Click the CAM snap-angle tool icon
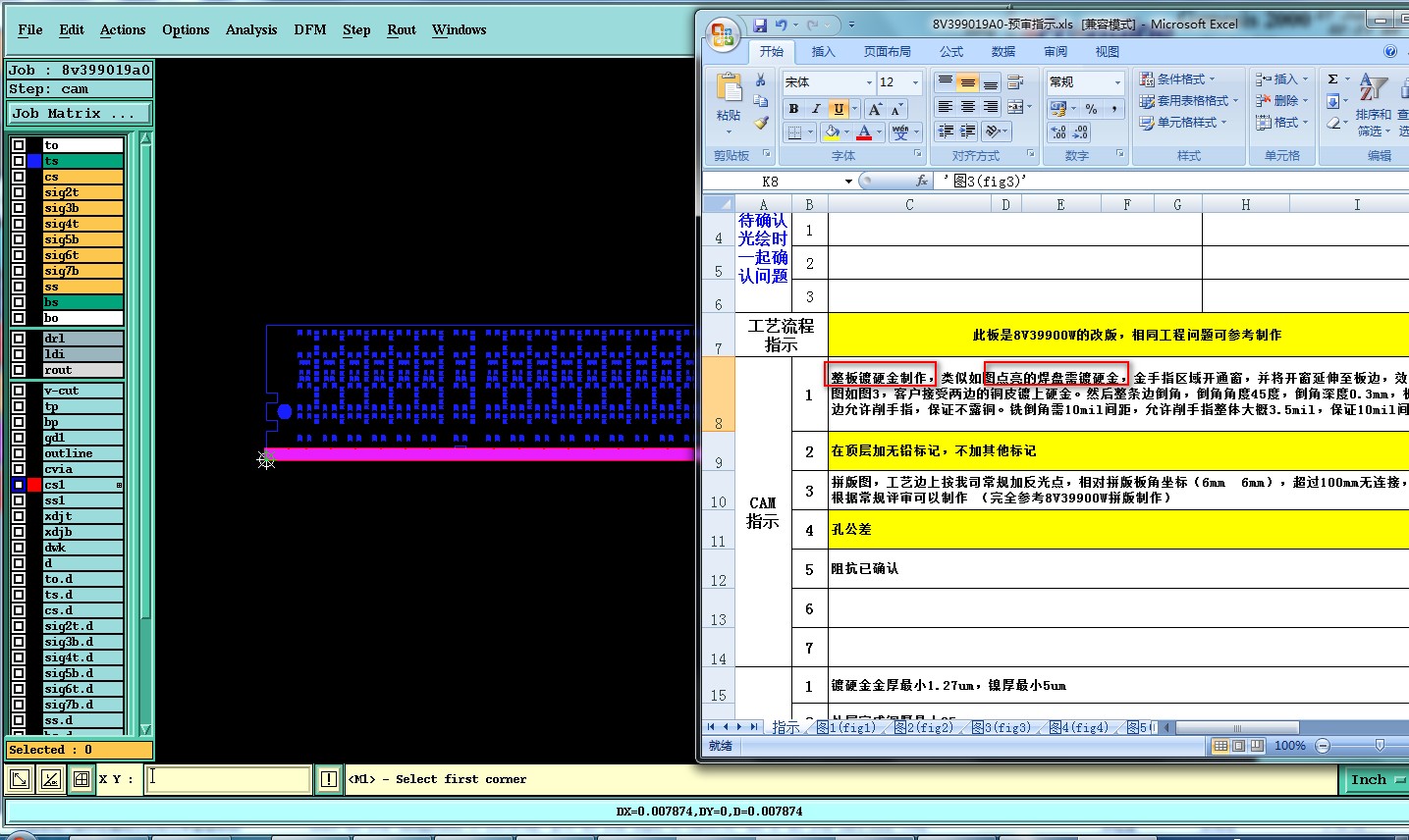 click(x=51, y=779)
